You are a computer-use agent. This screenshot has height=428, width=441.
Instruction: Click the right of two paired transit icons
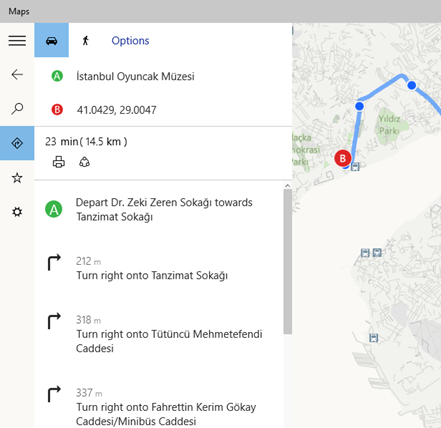377,252
